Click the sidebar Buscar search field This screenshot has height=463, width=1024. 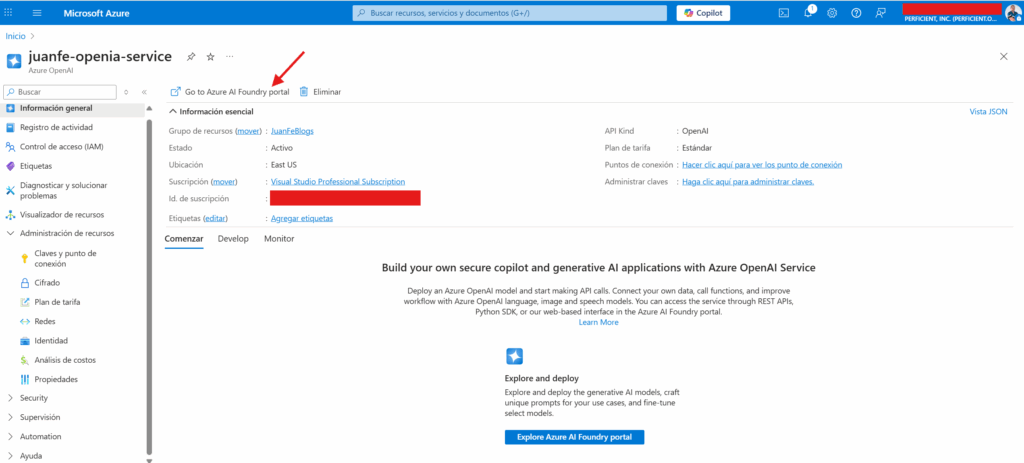[62, 91]
